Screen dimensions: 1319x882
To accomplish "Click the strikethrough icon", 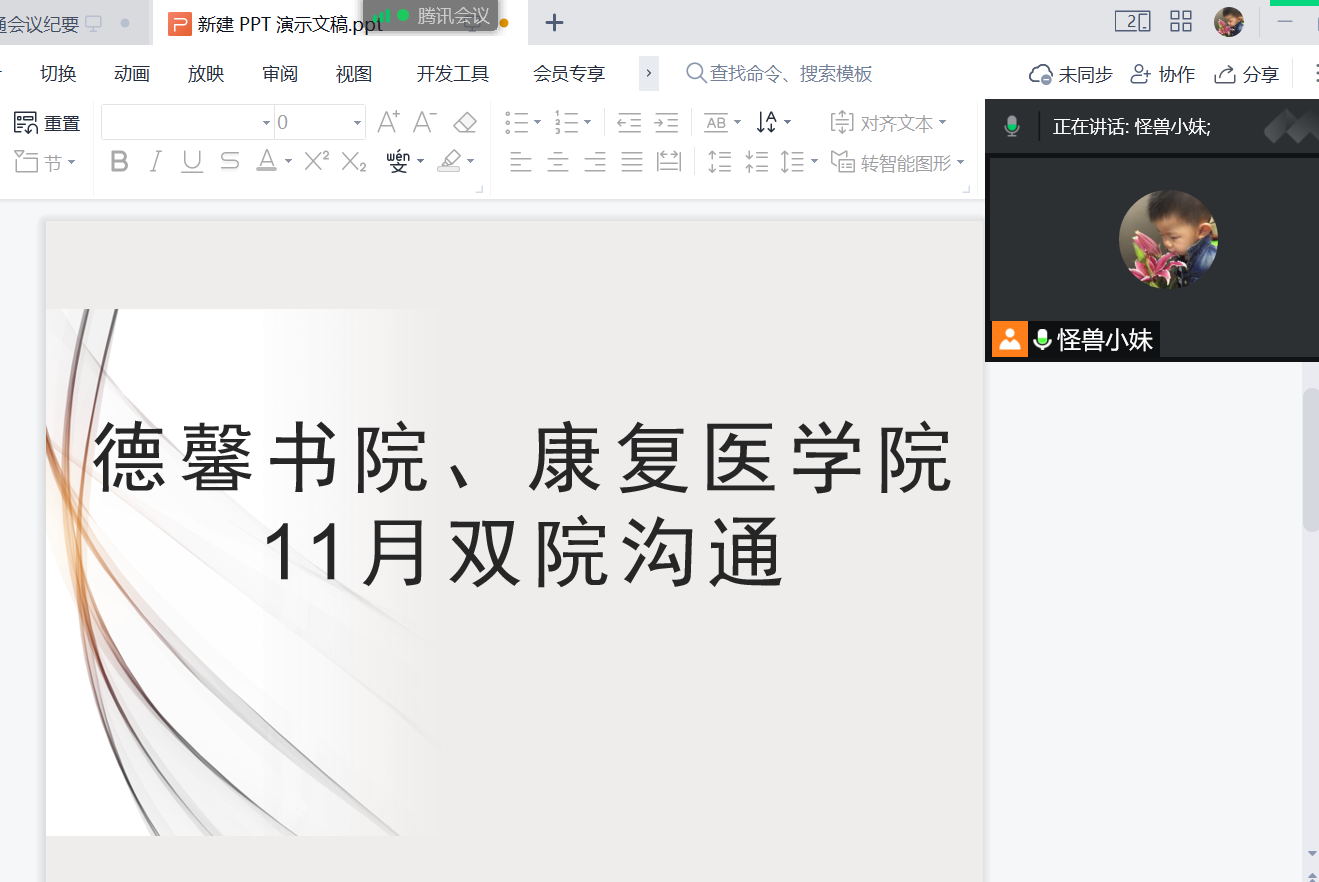I will coord(229,161).
